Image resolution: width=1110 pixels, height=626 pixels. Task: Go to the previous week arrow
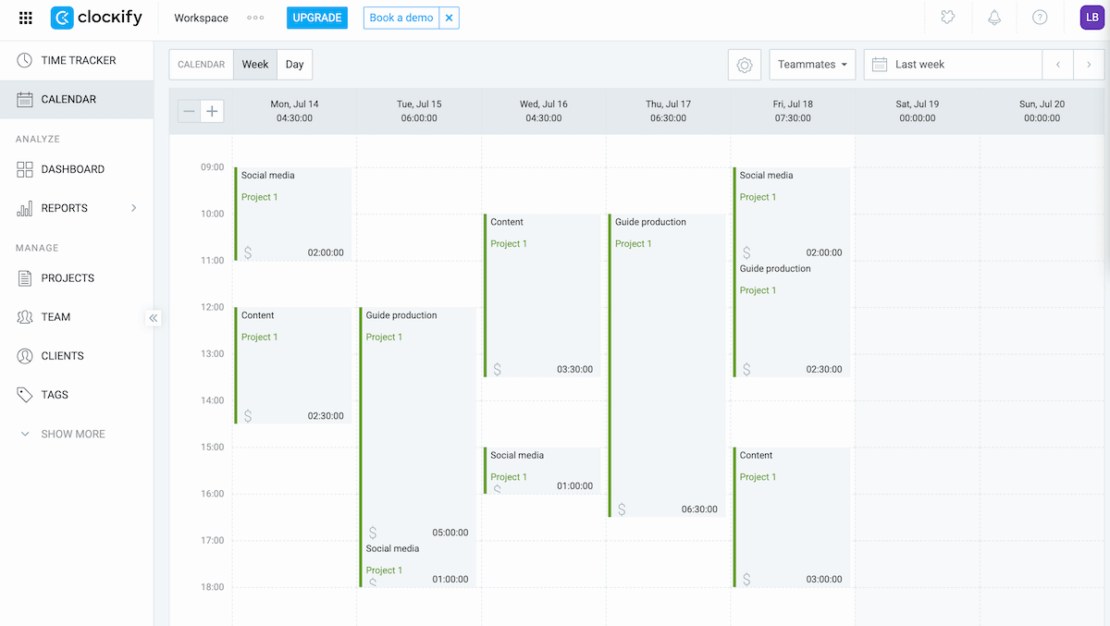pyautogui.click(x=1058, y=65)
